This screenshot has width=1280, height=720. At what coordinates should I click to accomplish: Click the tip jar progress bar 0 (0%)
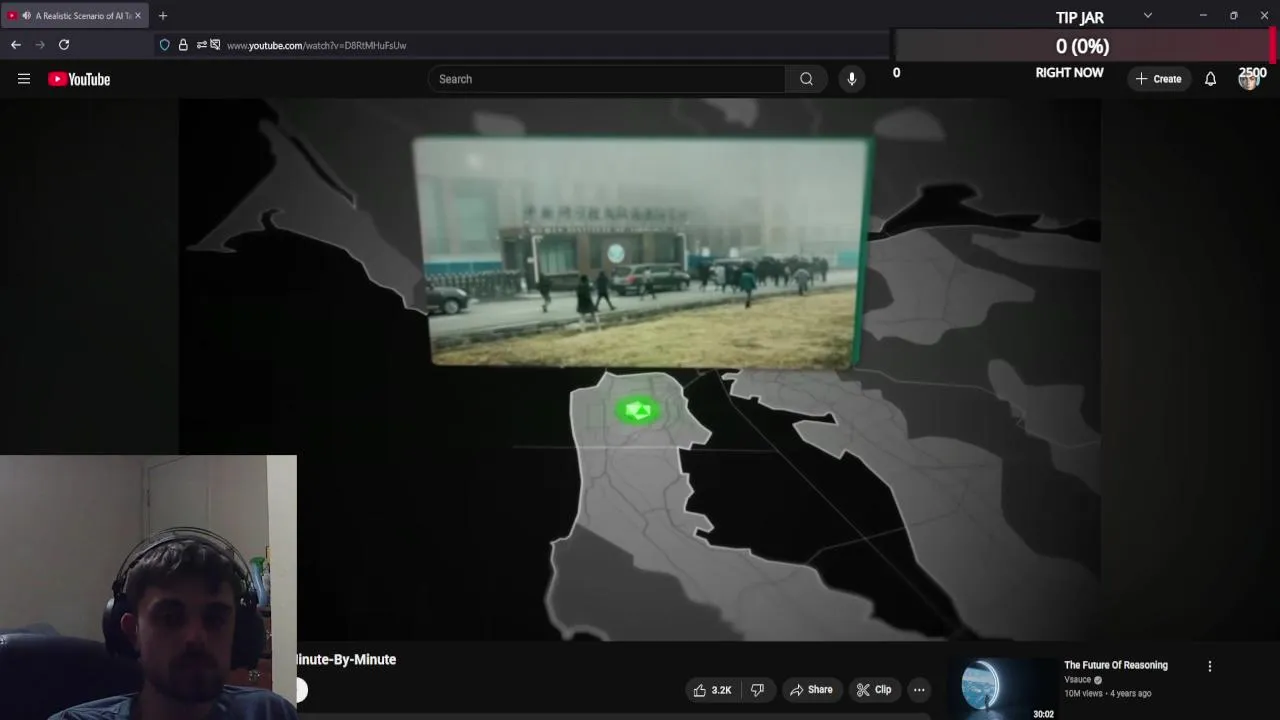click(x=1082, y=46)
